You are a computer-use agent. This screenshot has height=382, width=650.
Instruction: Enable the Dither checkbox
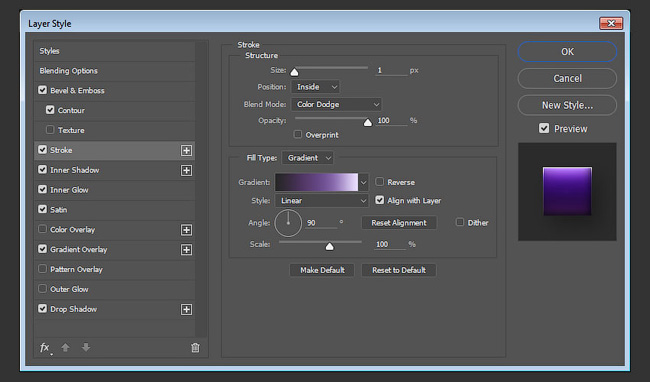460,222
